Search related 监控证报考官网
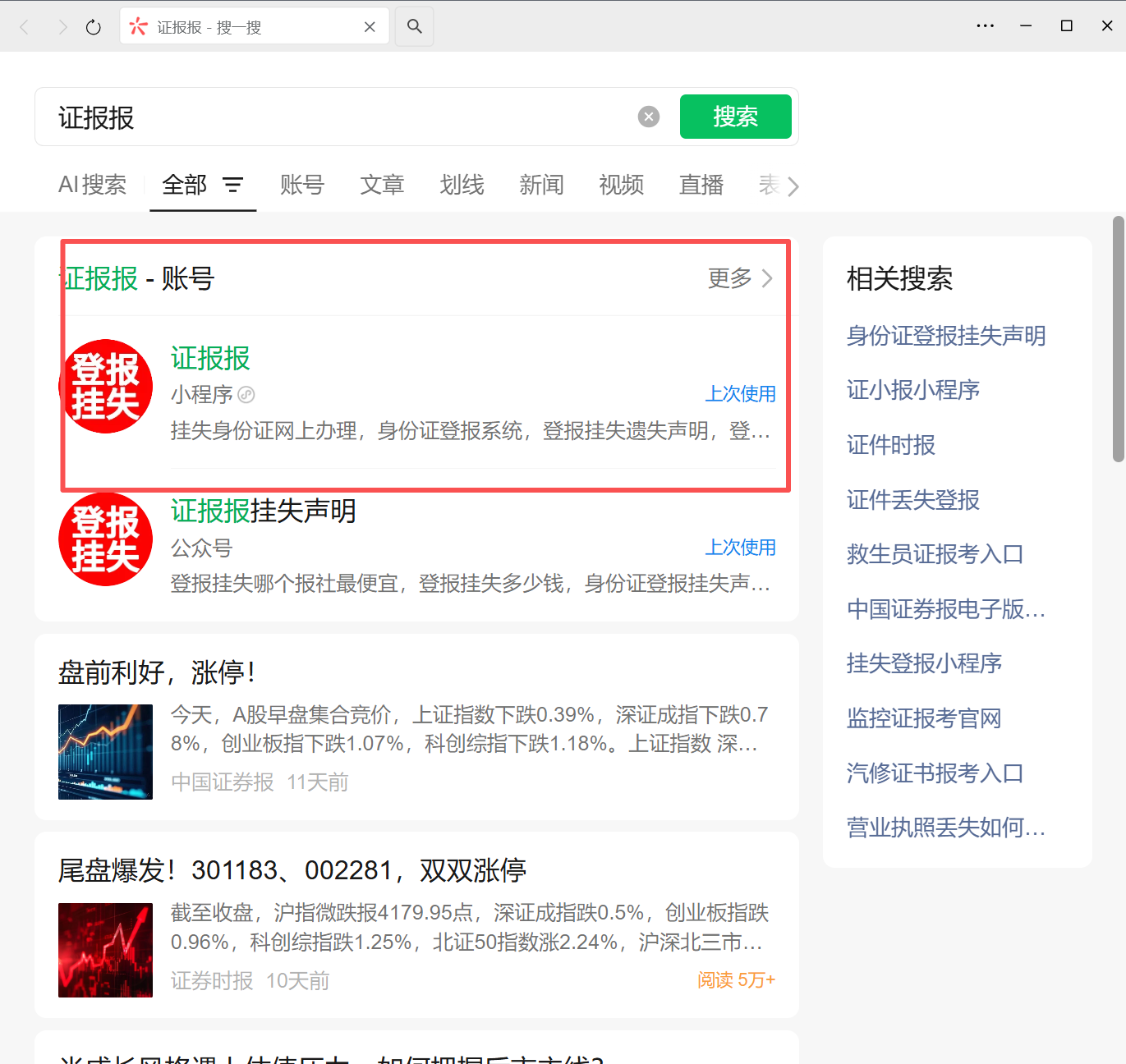Image resolution: width=1126 pixels, height=1064 pixels. 925,718
